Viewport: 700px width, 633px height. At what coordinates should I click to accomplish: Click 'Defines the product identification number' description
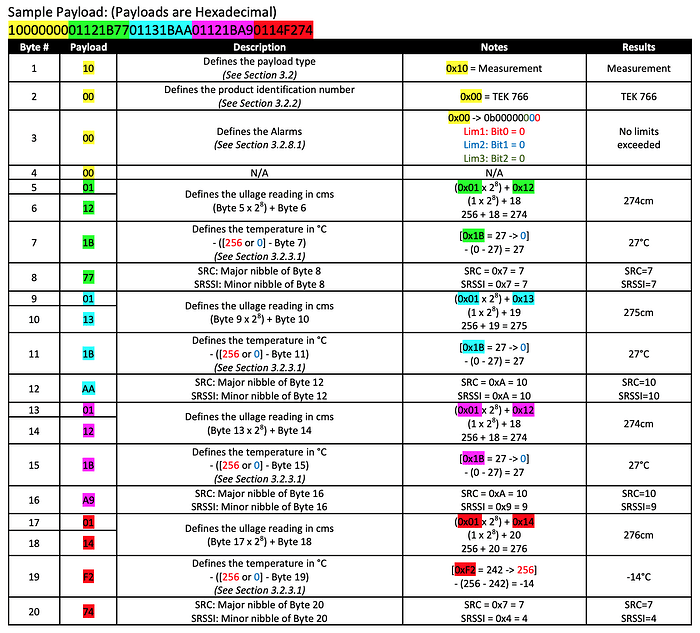coord(259,89)
